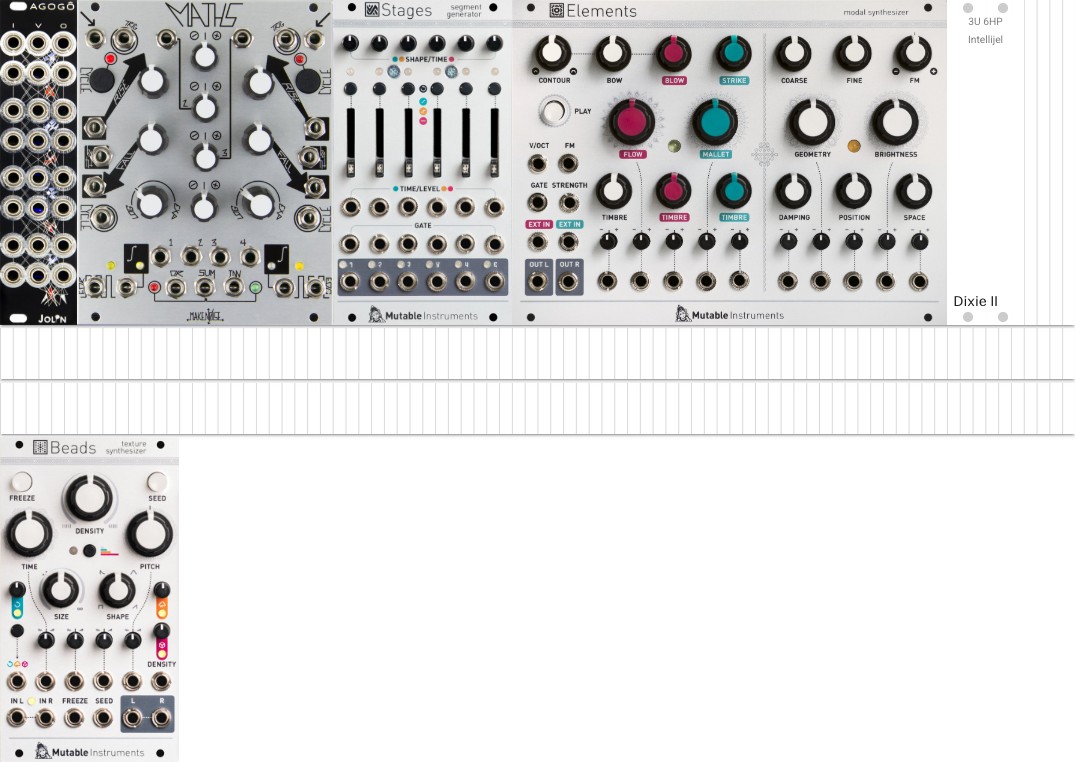The width and height of the screenshot is (1075, 762).
Task: Click the Intellijel text on placeholder module
Action: click(x=985, y=40)
